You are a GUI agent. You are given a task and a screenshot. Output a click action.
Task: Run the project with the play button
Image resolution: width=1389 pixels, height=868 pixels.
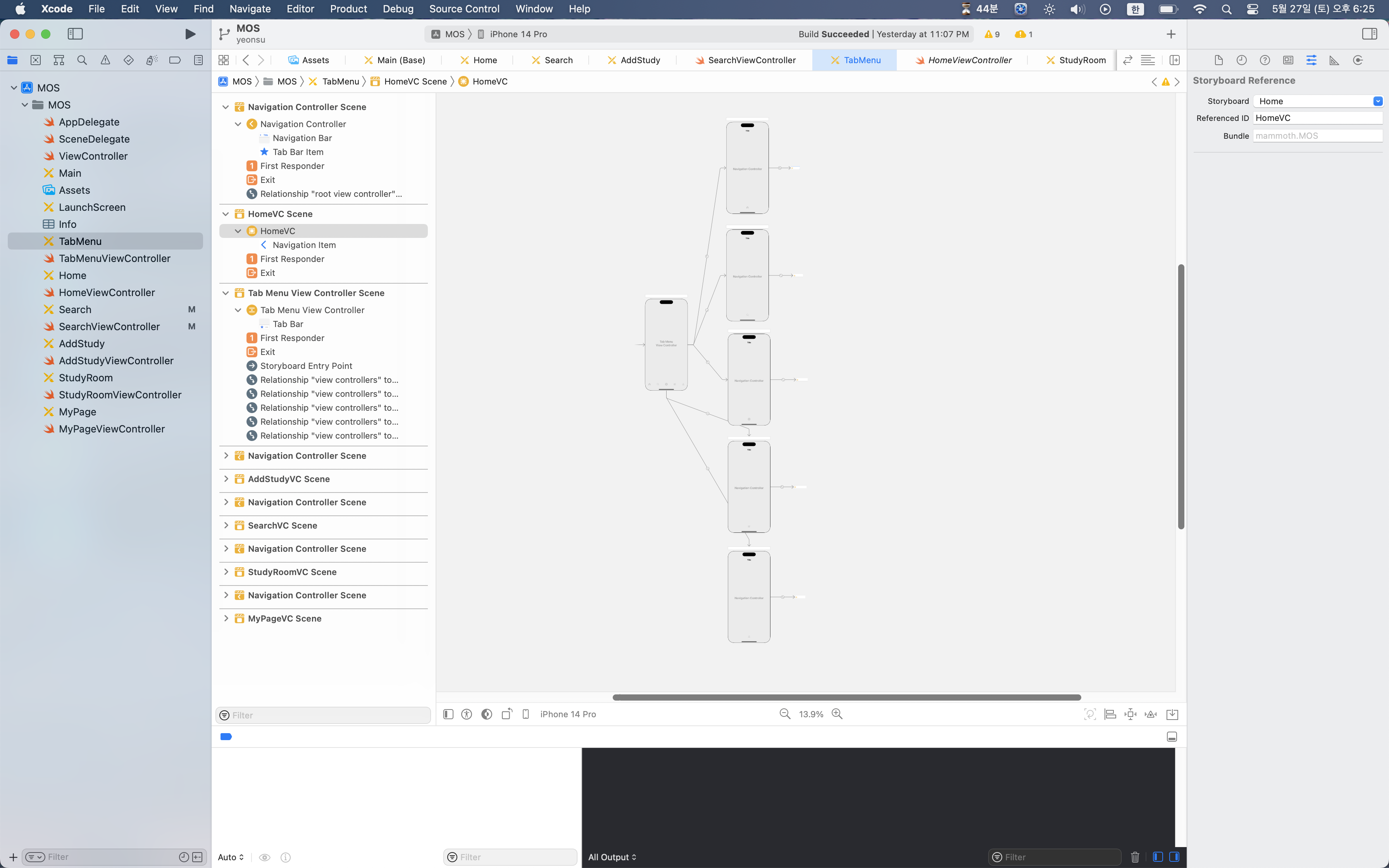[x=190, y=34]
